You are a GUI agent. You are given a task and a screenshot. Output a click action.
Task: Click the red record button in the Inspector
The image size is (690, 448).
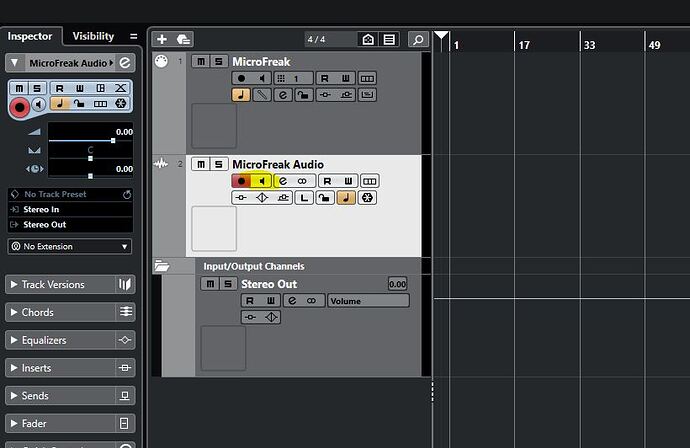[x=19, y=107]
